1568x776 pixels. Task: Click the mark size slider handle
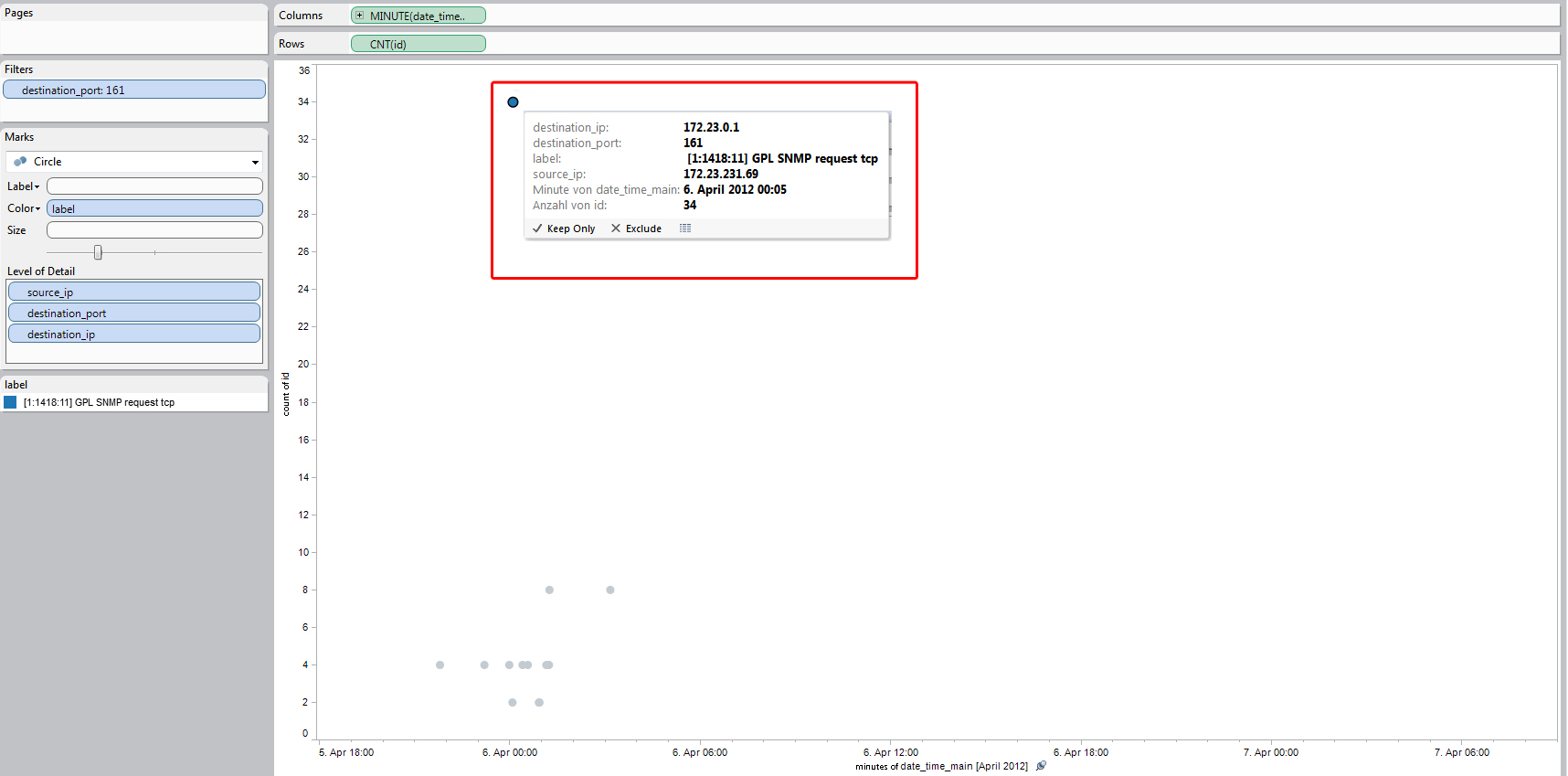(98, 252)
